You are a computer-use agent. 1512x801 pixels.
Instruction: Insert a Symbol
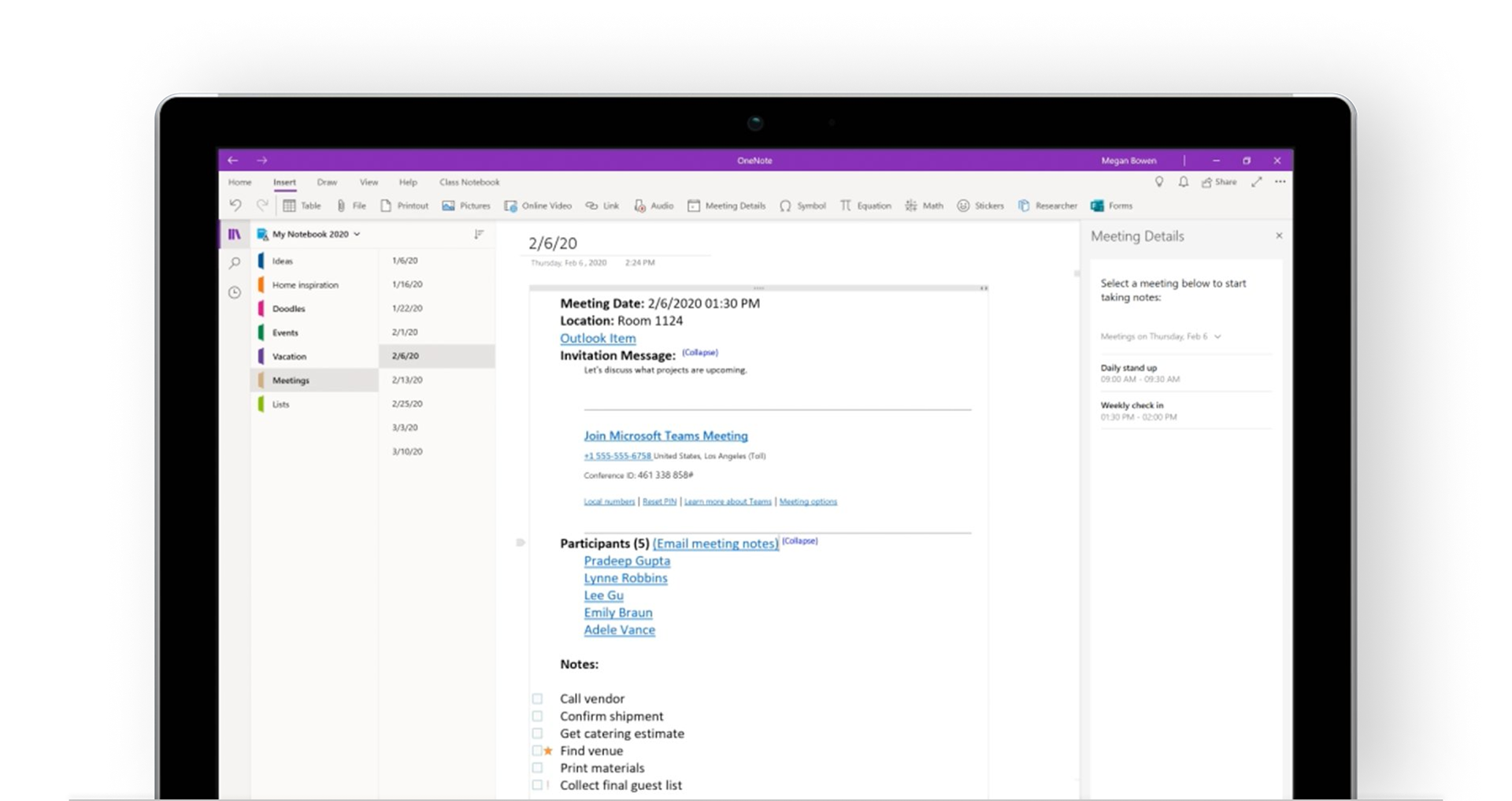[x=802, y=206]
